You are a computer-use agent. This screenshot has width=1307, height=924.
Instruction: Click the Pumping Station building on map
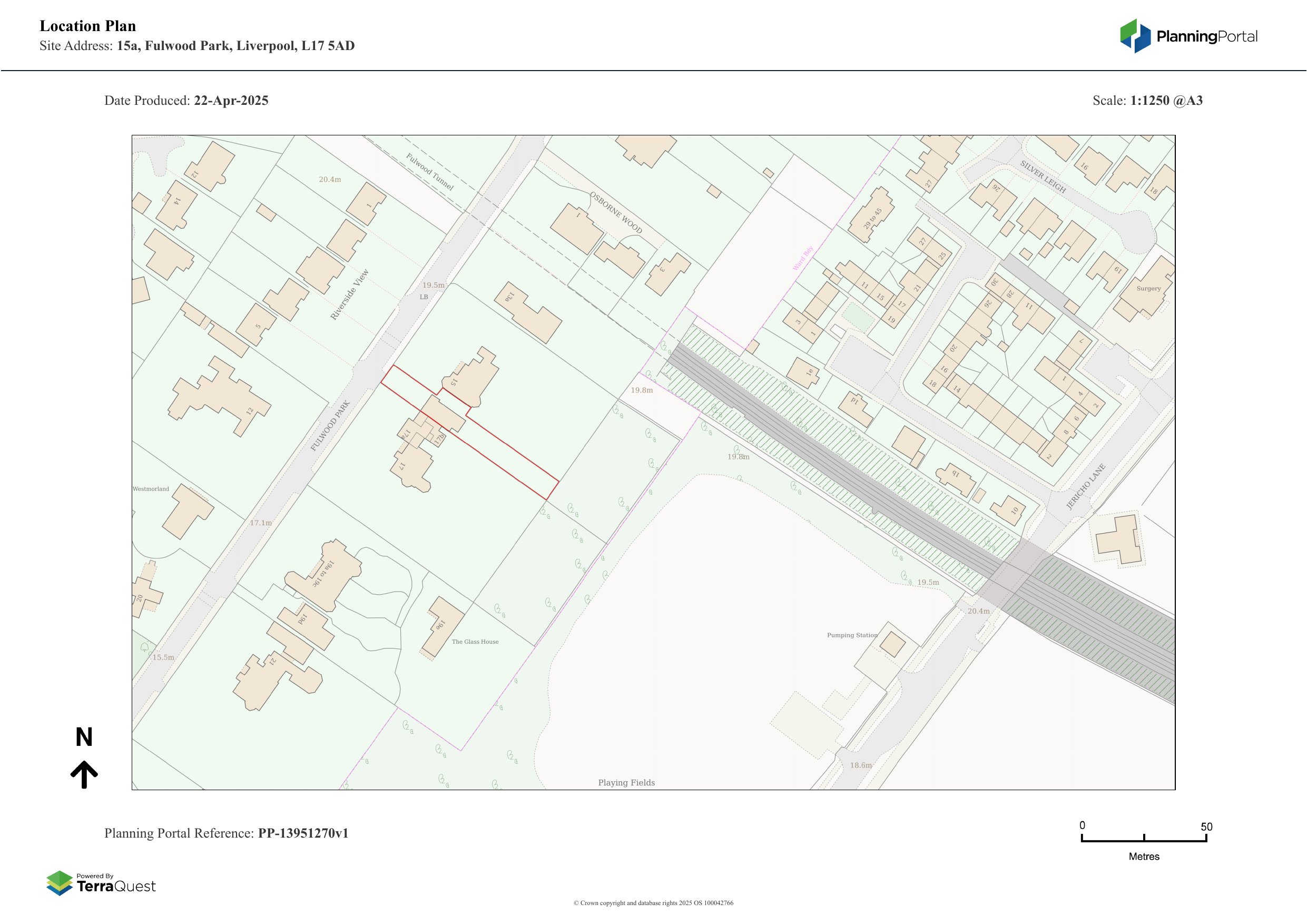(x=892, y=644)
